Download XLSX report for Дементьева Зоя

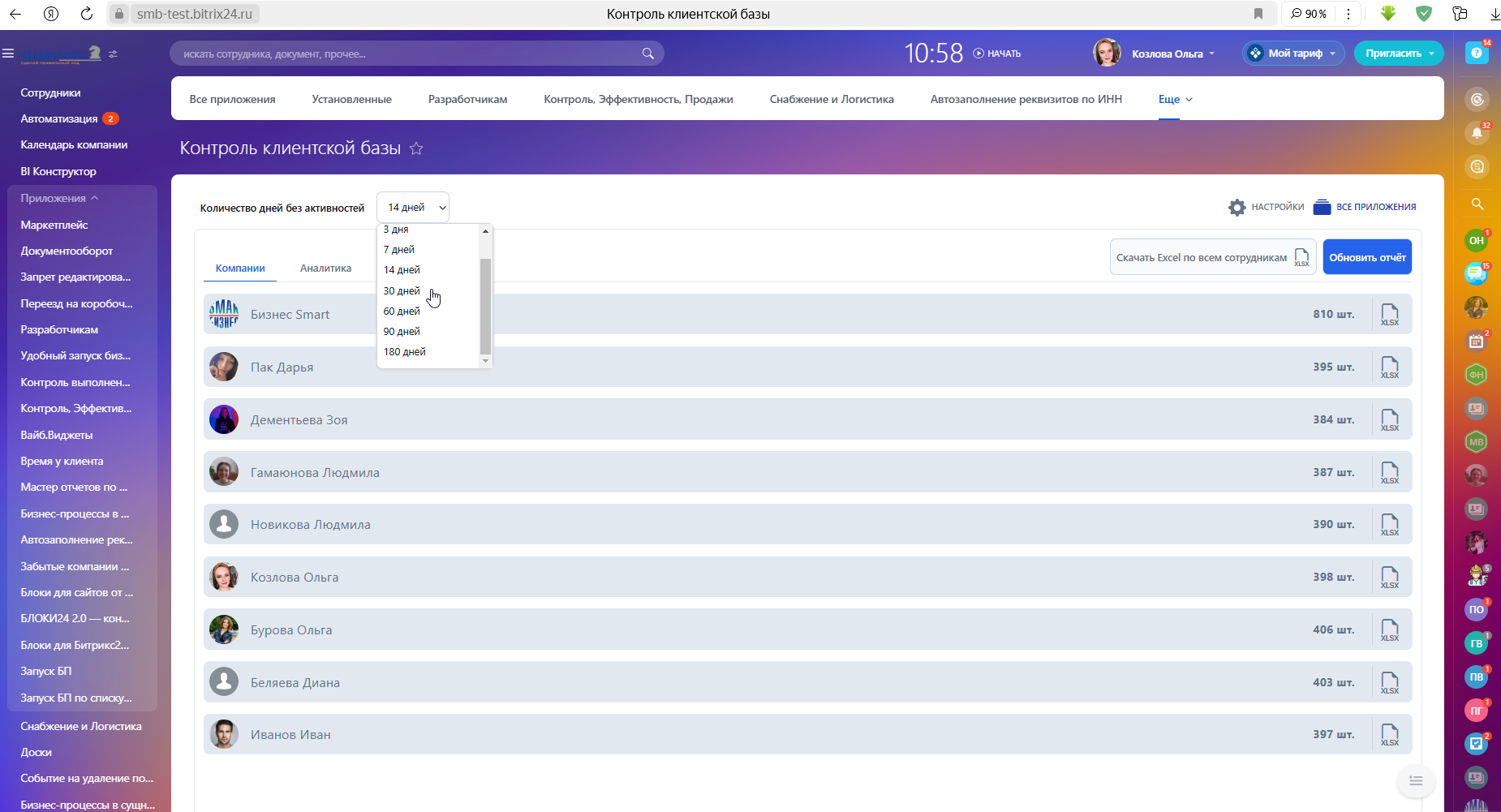1390,419
